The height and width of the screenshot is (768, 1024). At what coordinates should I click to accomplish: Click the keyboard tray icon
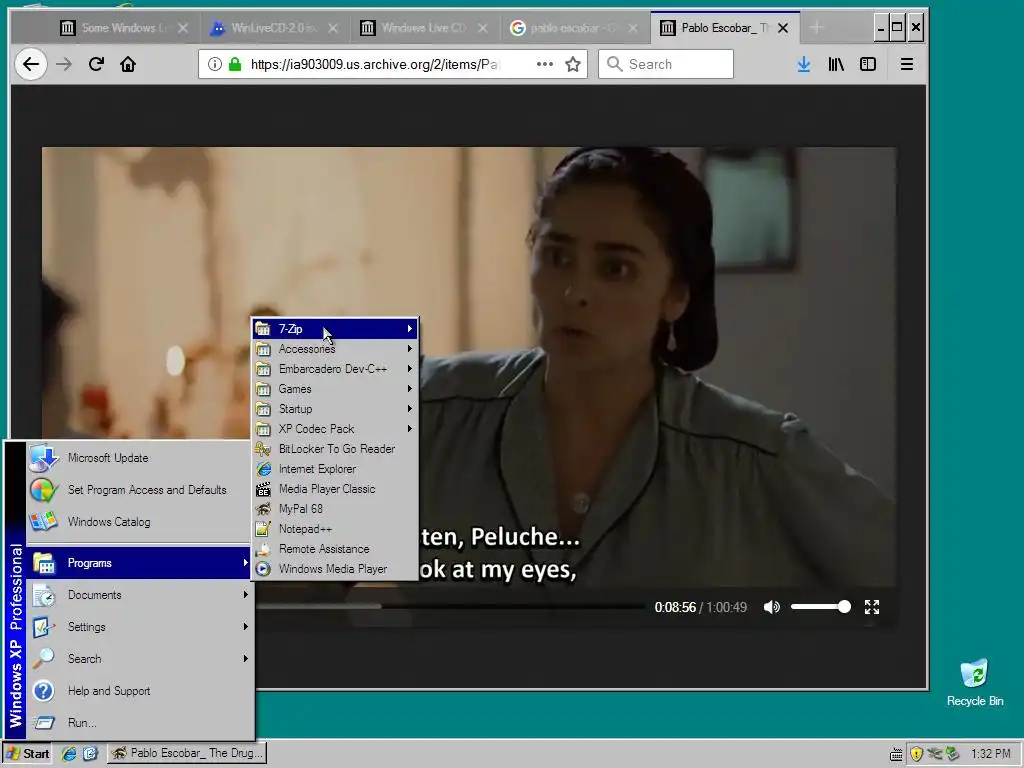[x=896, y=754]
